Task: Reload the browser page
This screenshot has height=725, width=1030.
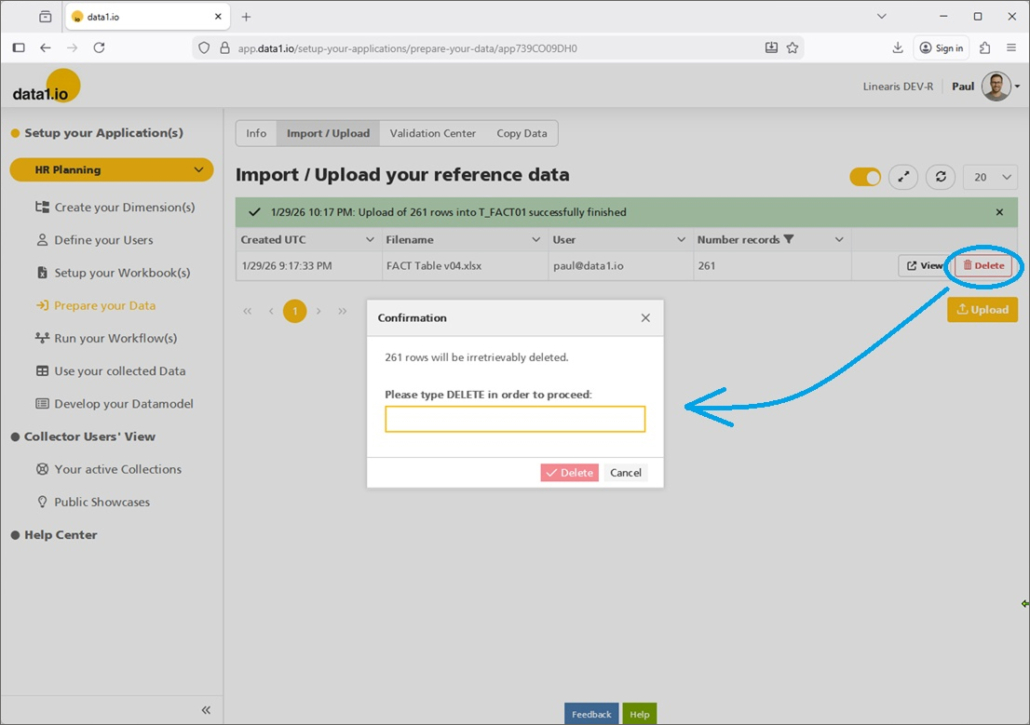Action: [x=99, y=48]
